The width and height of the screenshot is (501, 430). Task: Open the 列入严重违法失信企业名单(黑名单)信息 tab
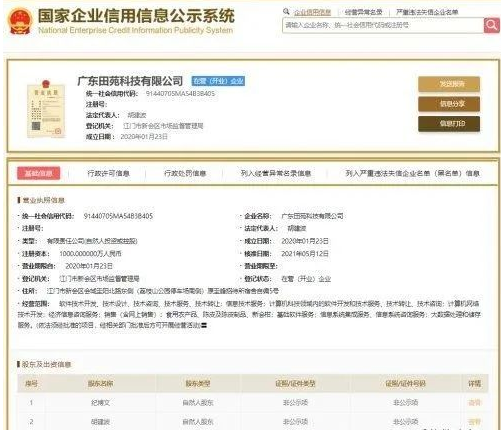(x=412, y=173)
